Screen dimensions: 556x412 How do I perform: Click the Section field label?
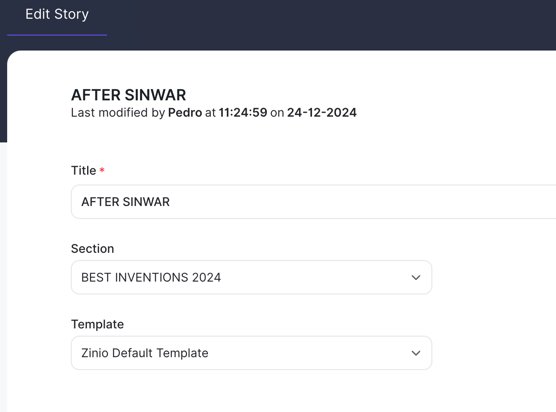93,249
